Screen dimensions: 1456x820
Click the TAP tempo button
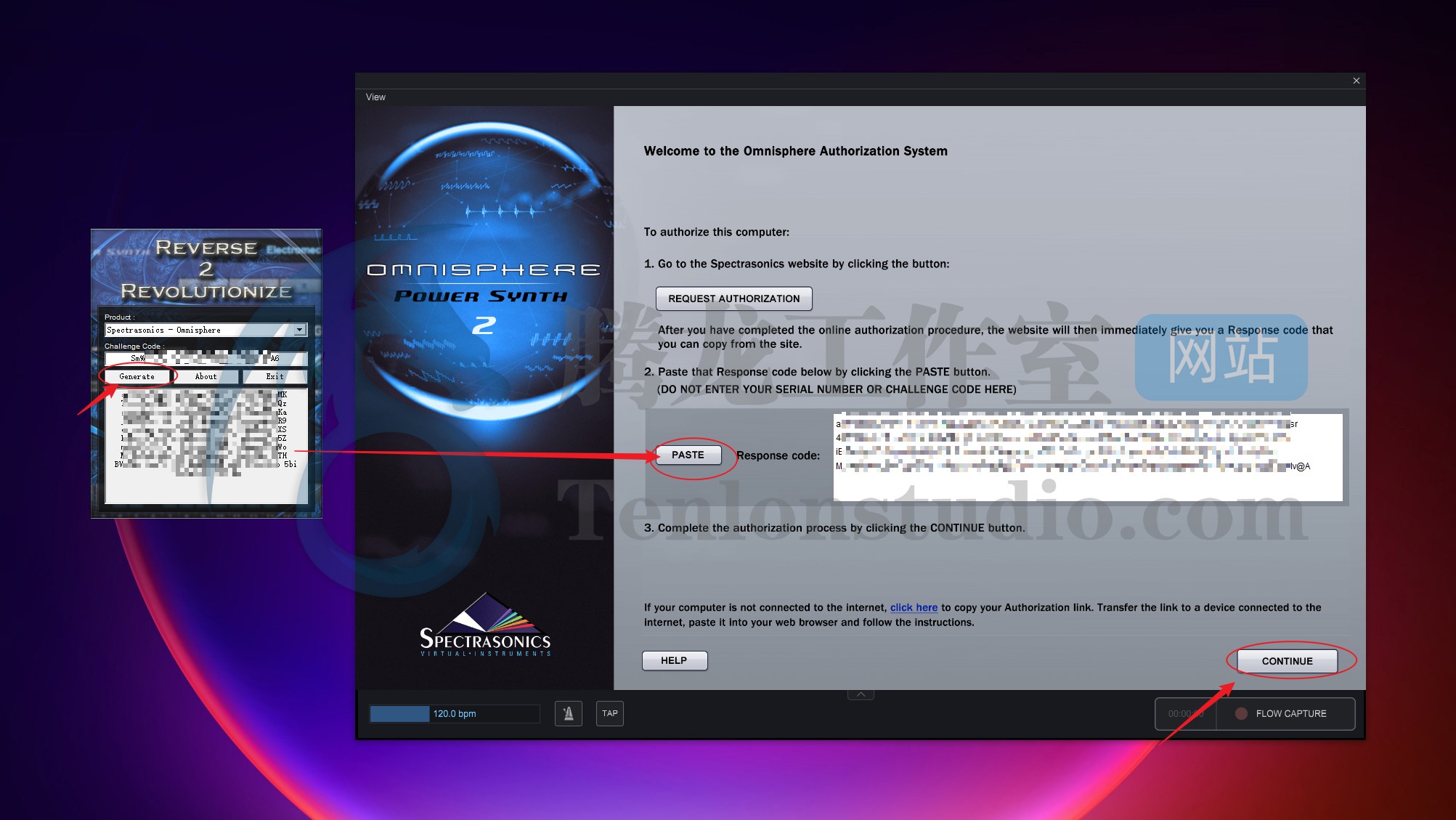point(610,713)
